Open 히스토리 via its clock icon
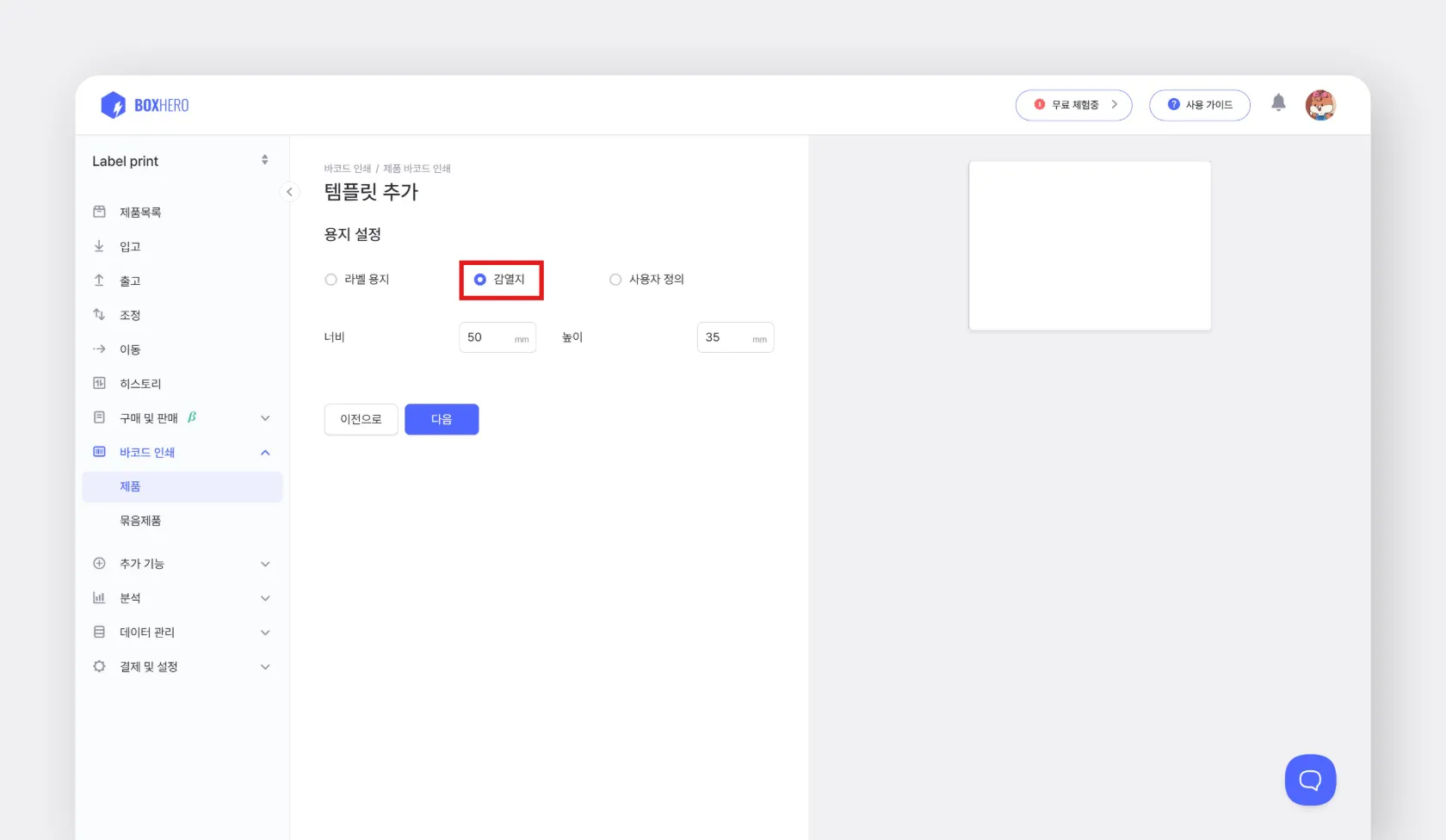This screenshot has height=840, width=1446. pos(99,383)
